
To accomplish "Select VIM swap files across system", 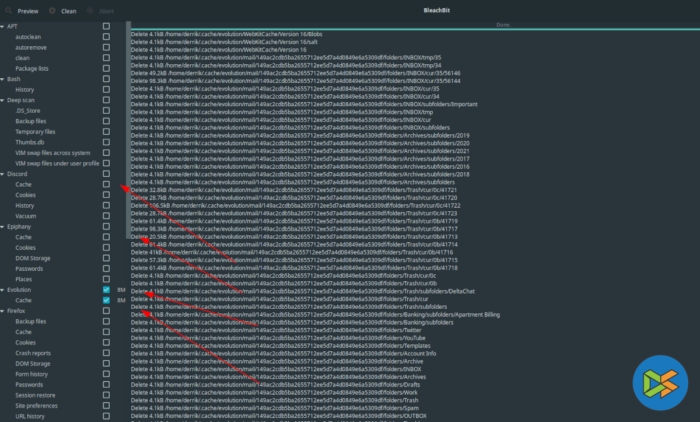I will (x=53, y=153).
